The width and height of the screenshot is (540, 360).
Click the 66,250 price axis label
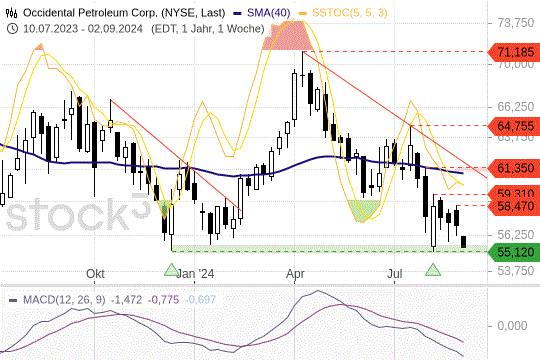tap(516, 107)
